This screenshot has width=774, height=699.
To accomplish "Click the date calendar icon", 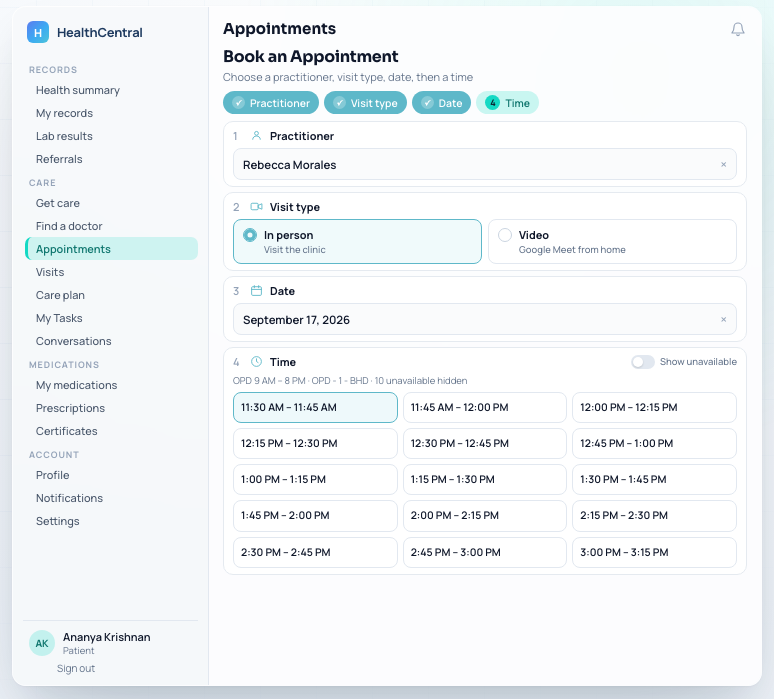I will 256,291.
